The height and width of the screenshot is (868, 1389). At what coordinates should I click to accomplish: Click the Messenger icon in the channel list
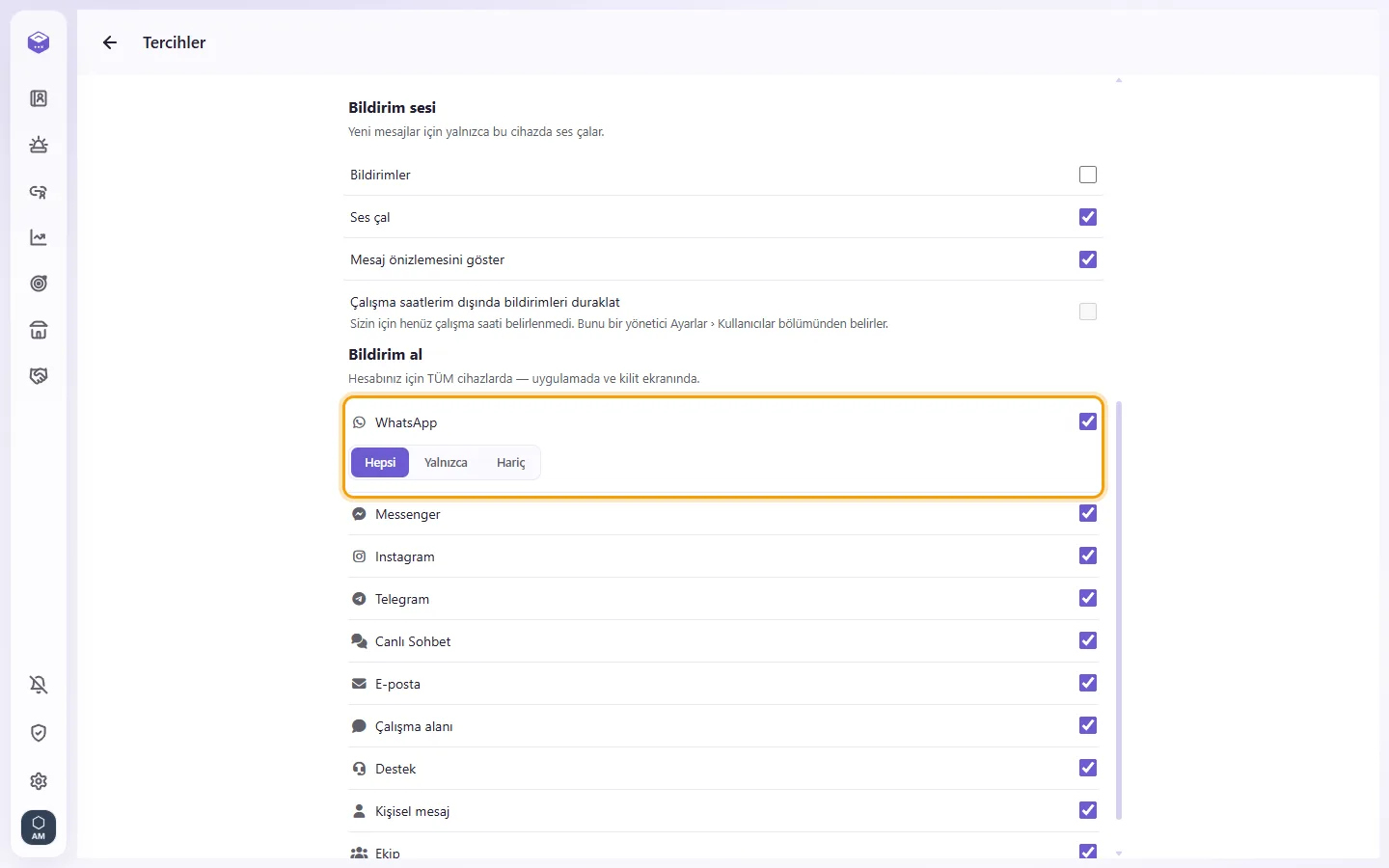coord(359,514)
